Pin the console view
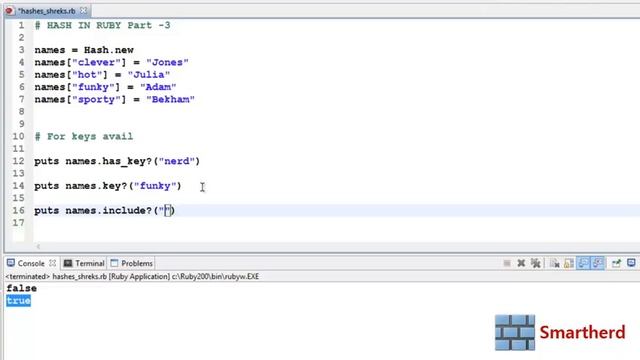 pos(616,263)
